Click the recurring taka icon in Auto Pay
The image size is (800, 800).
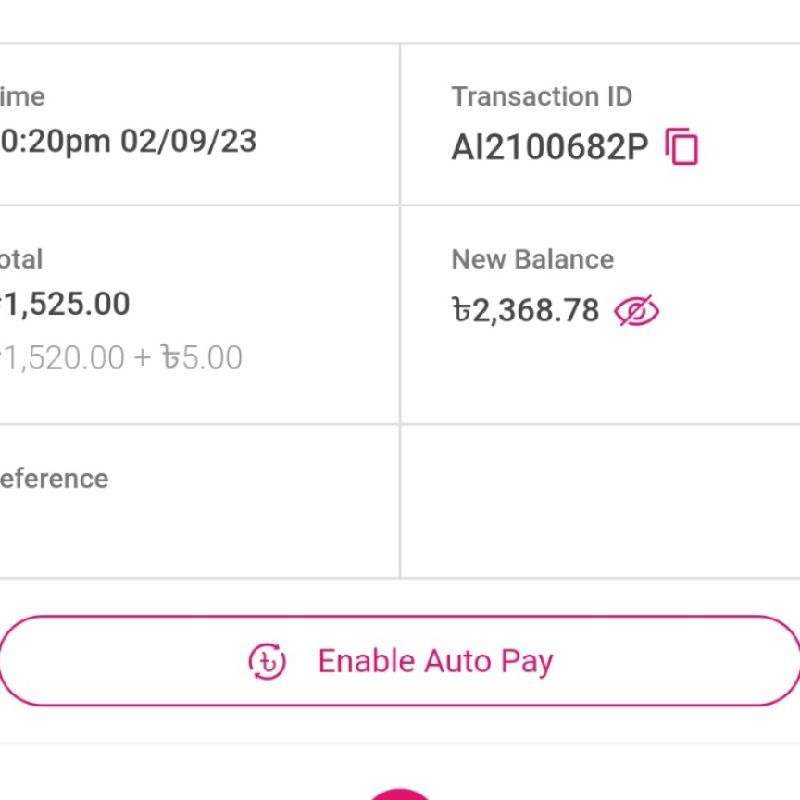tap(267, 661)
